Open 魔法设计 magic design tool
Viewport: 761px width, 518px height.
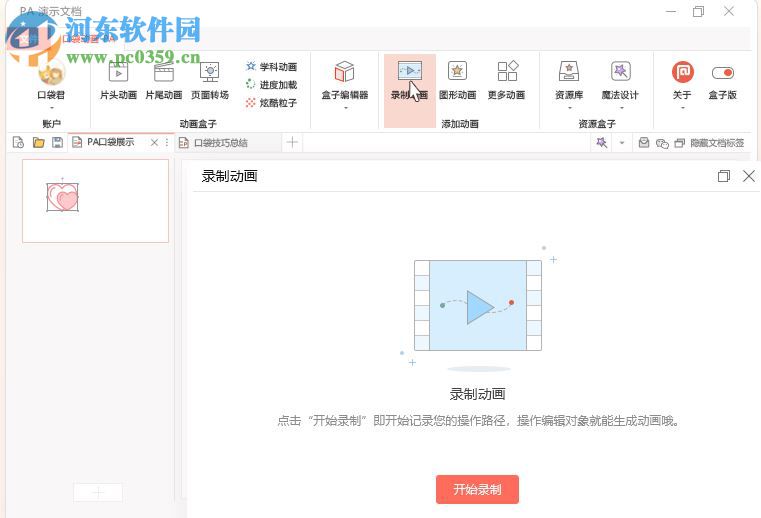(x=620, y=80)
